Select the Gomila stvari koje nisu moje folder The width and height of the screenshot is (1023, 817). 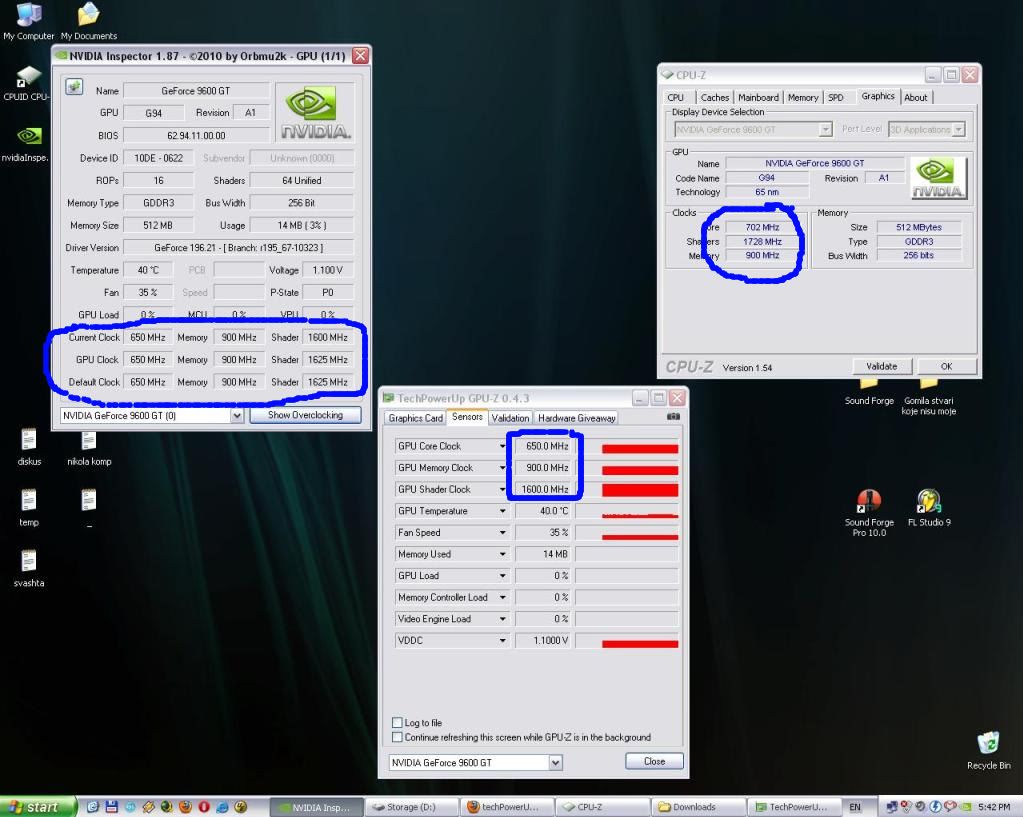pos(928,397)
